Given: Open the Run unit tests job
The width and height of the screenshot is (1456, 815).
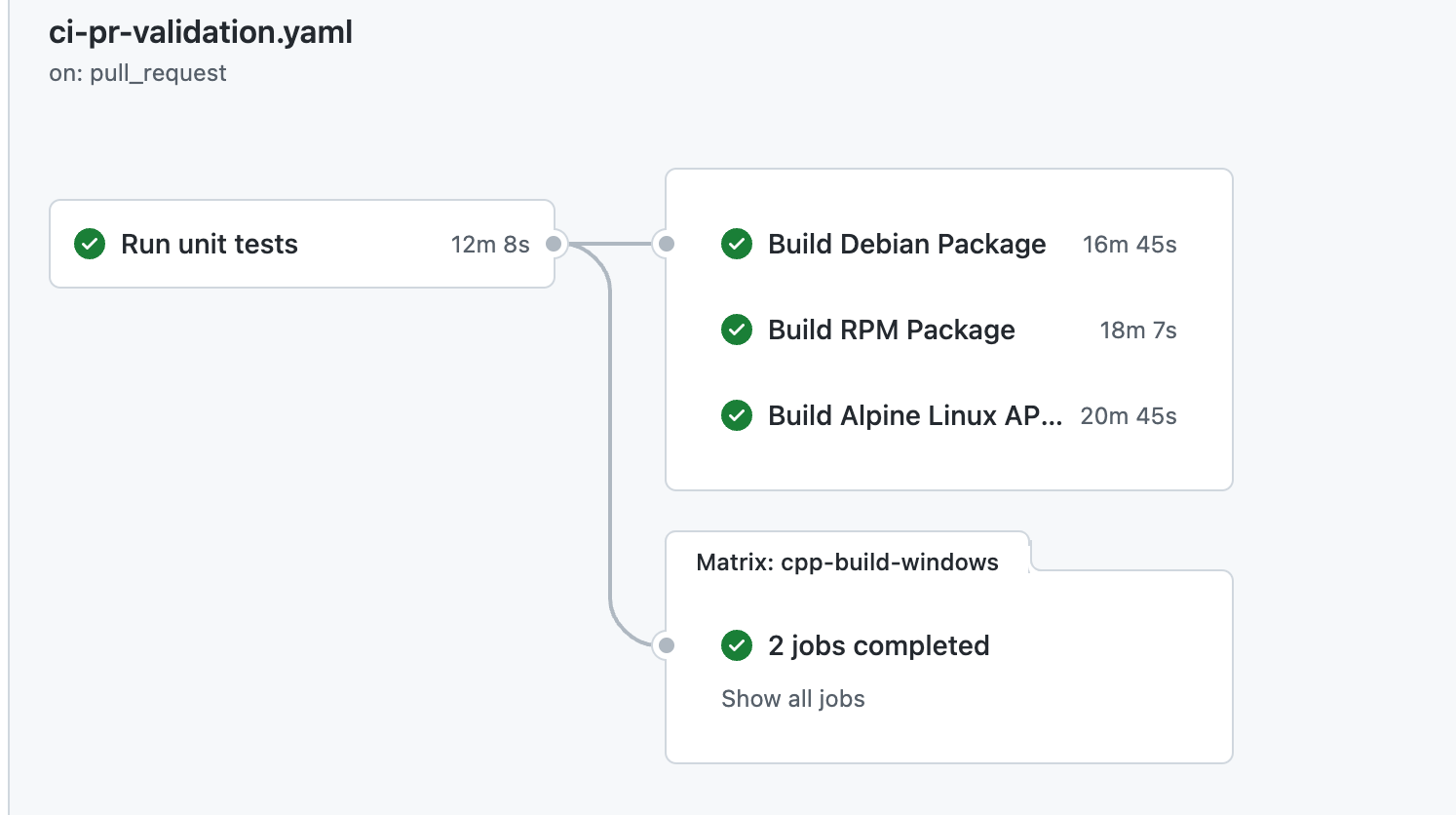Looking at the screenshot, I should [210, 244].
